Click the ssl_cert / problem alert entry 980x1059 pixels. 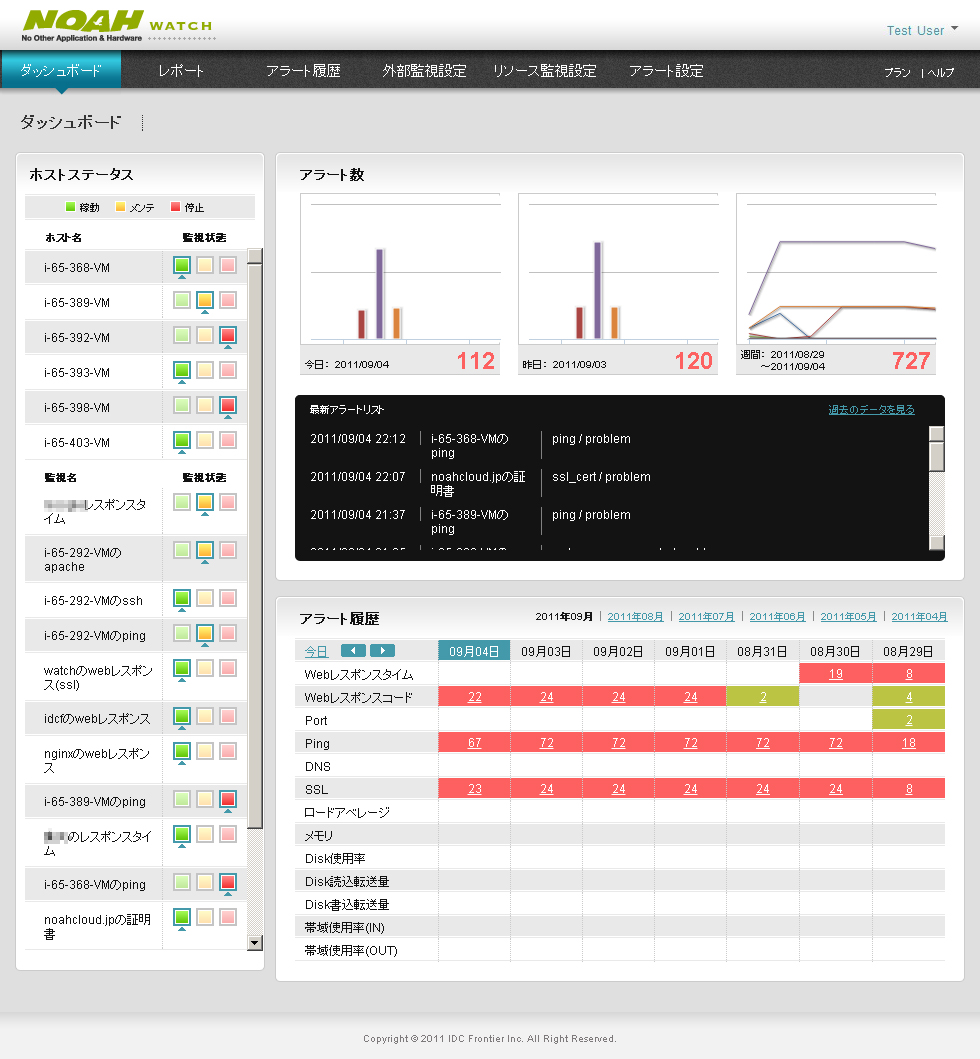coord(601,477)
